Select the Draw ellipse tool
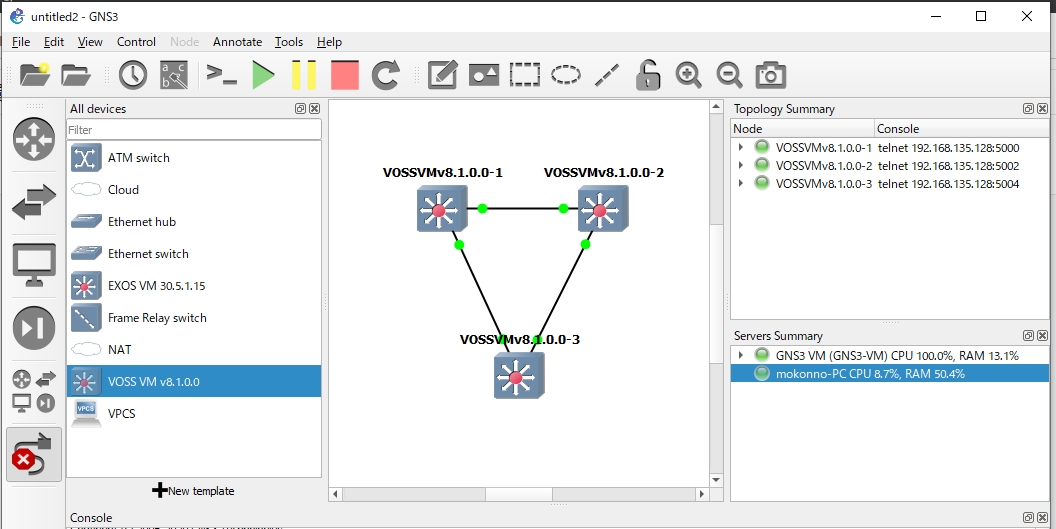The image size is (1056, 529). click(566, 75)
